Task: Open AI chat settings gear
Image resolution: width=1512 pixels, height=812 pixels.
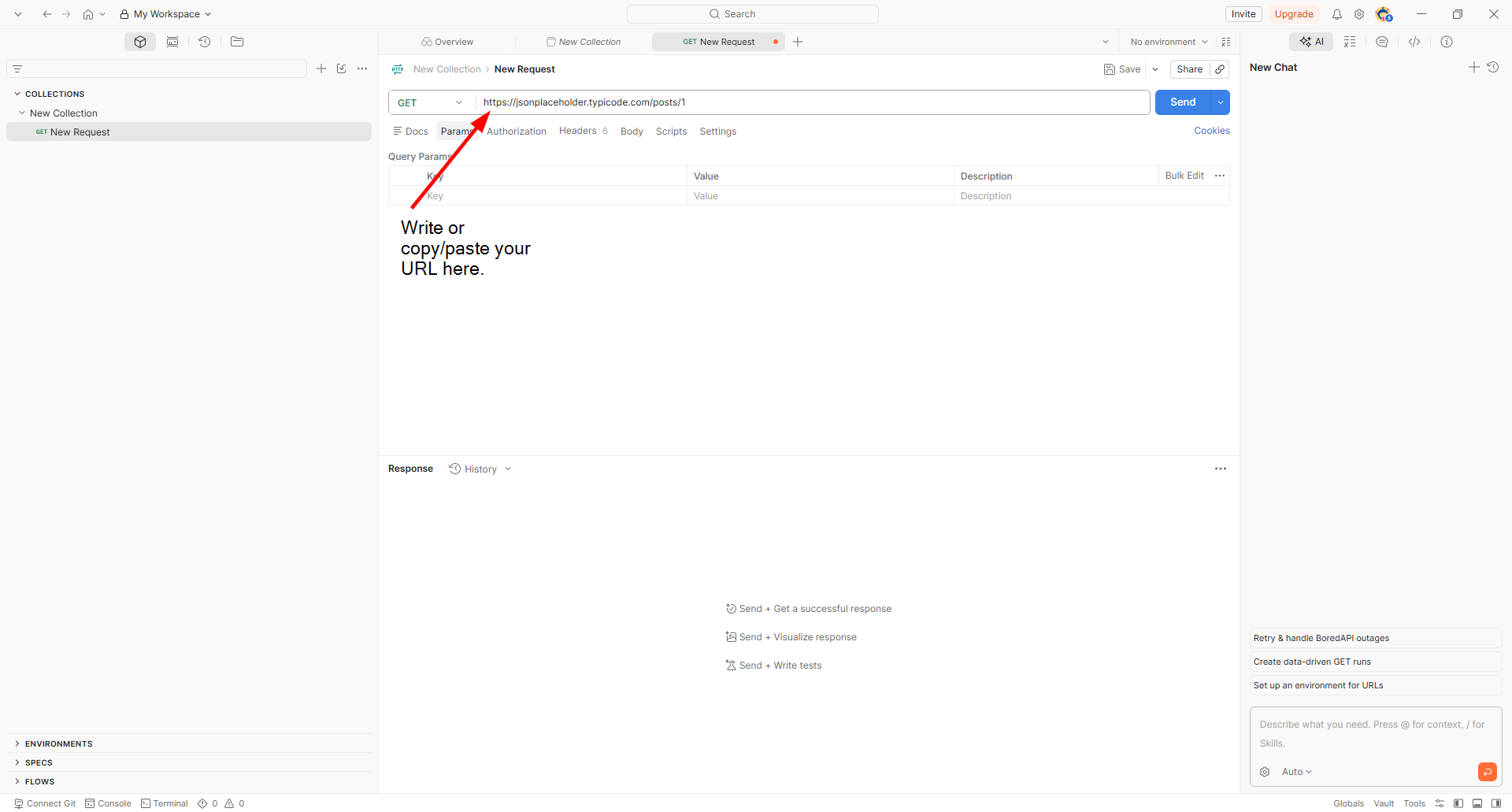Action: [1265, 772]
